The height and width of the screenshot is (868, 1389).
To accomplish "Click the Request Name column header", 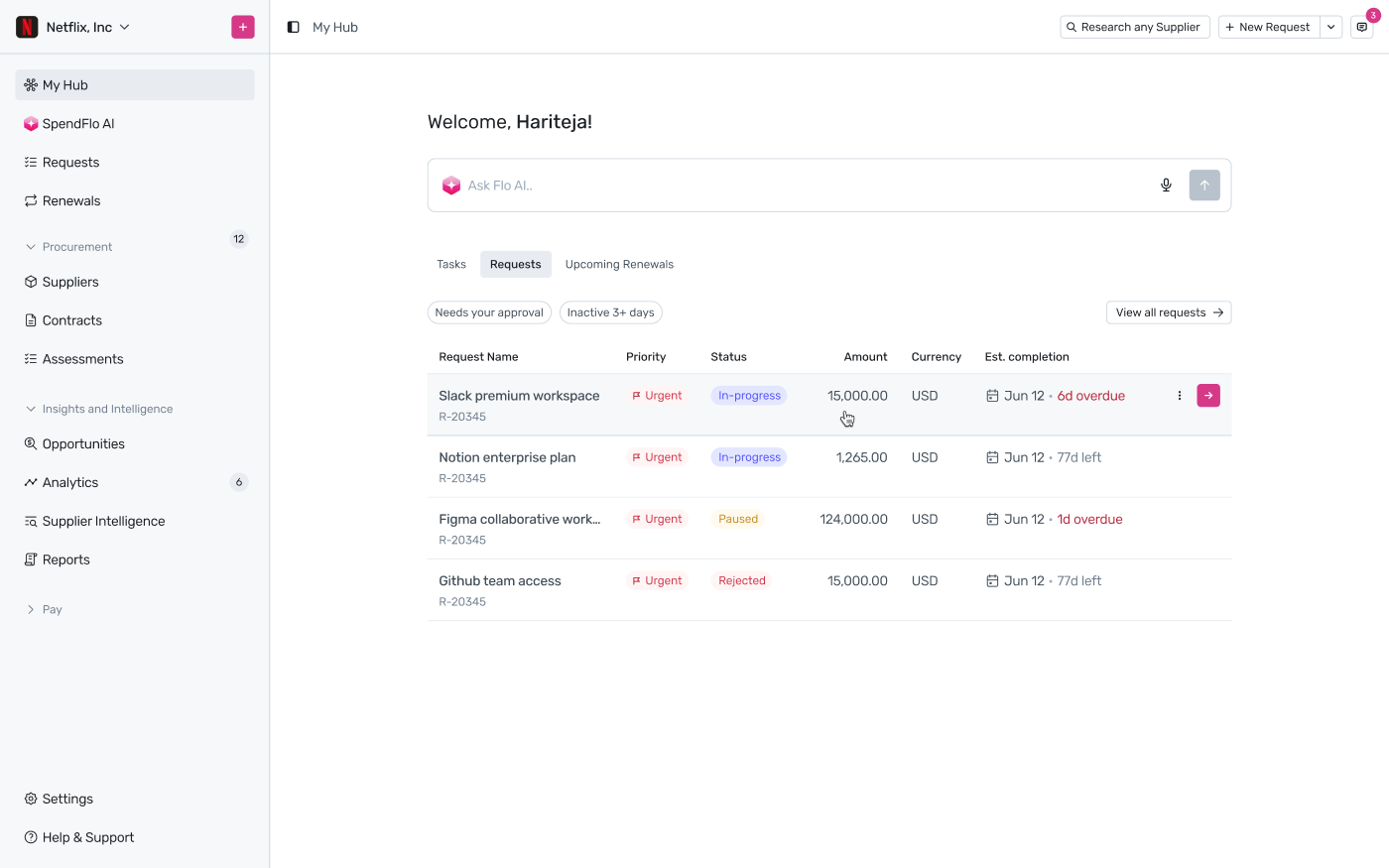I will 478,357.
